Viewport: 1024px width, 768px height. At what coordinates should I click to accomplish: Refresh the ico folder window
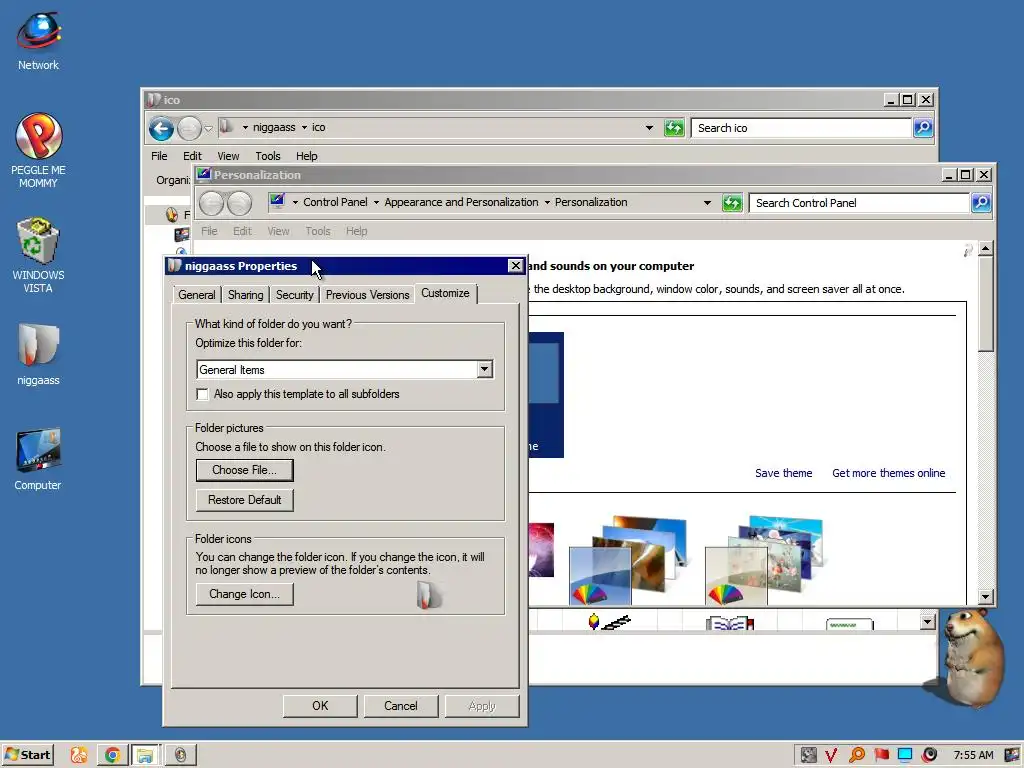[673, 128]
